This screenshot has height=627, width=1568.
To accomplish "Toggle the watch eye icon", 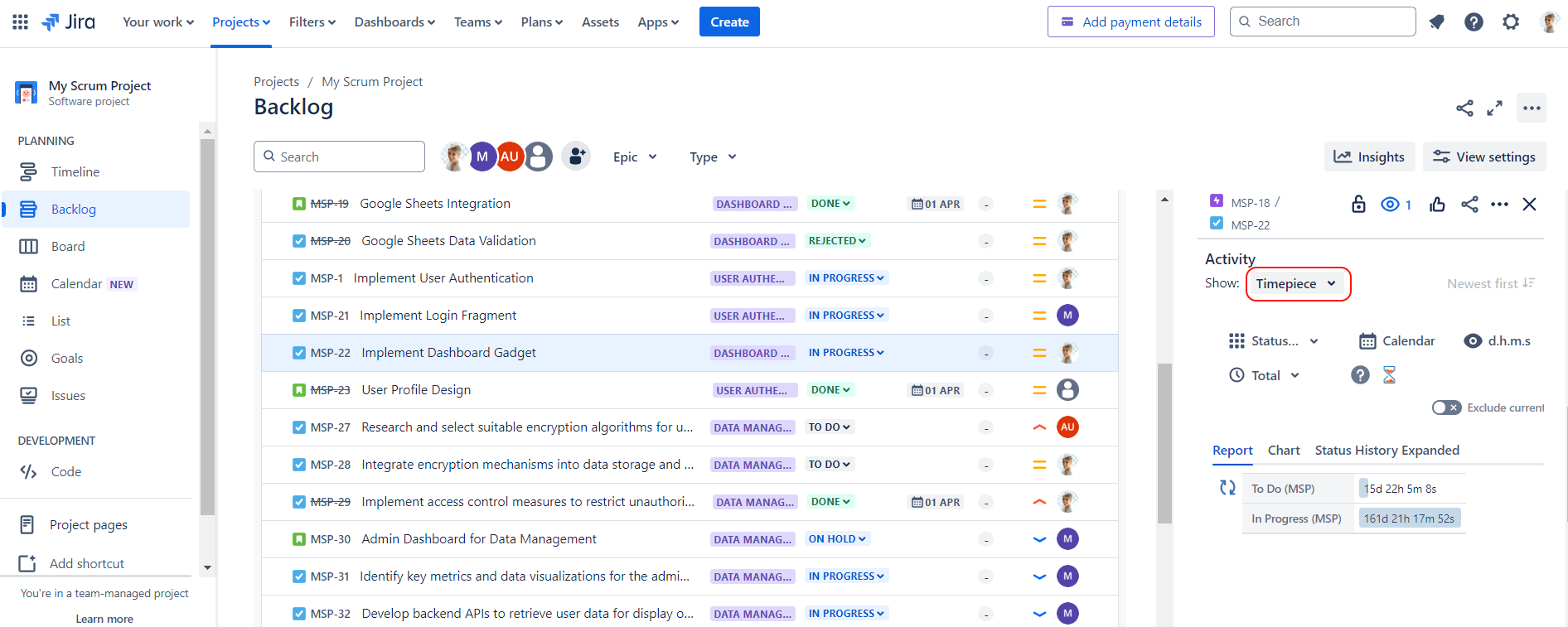I will [1390, 204].
